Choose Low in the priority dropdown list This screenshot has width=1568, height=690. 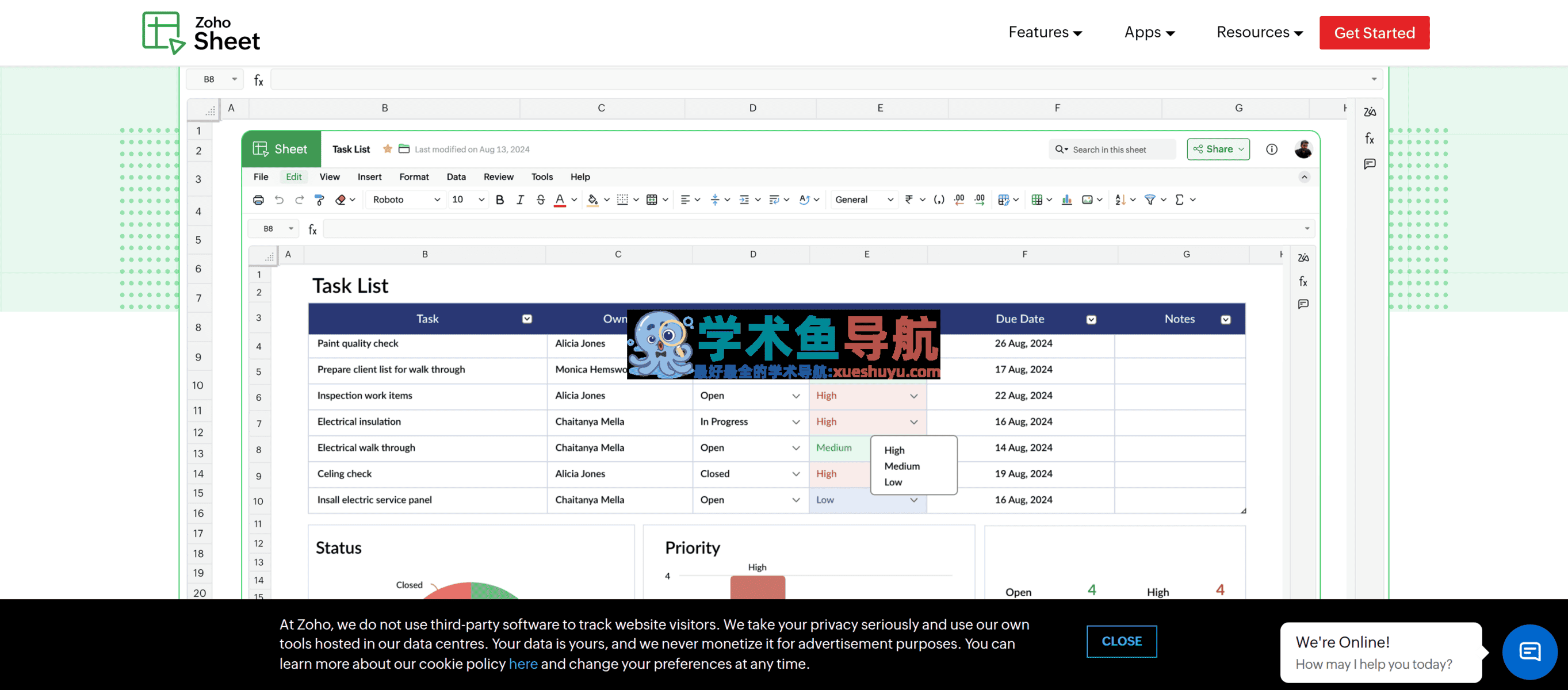[893, 482]
